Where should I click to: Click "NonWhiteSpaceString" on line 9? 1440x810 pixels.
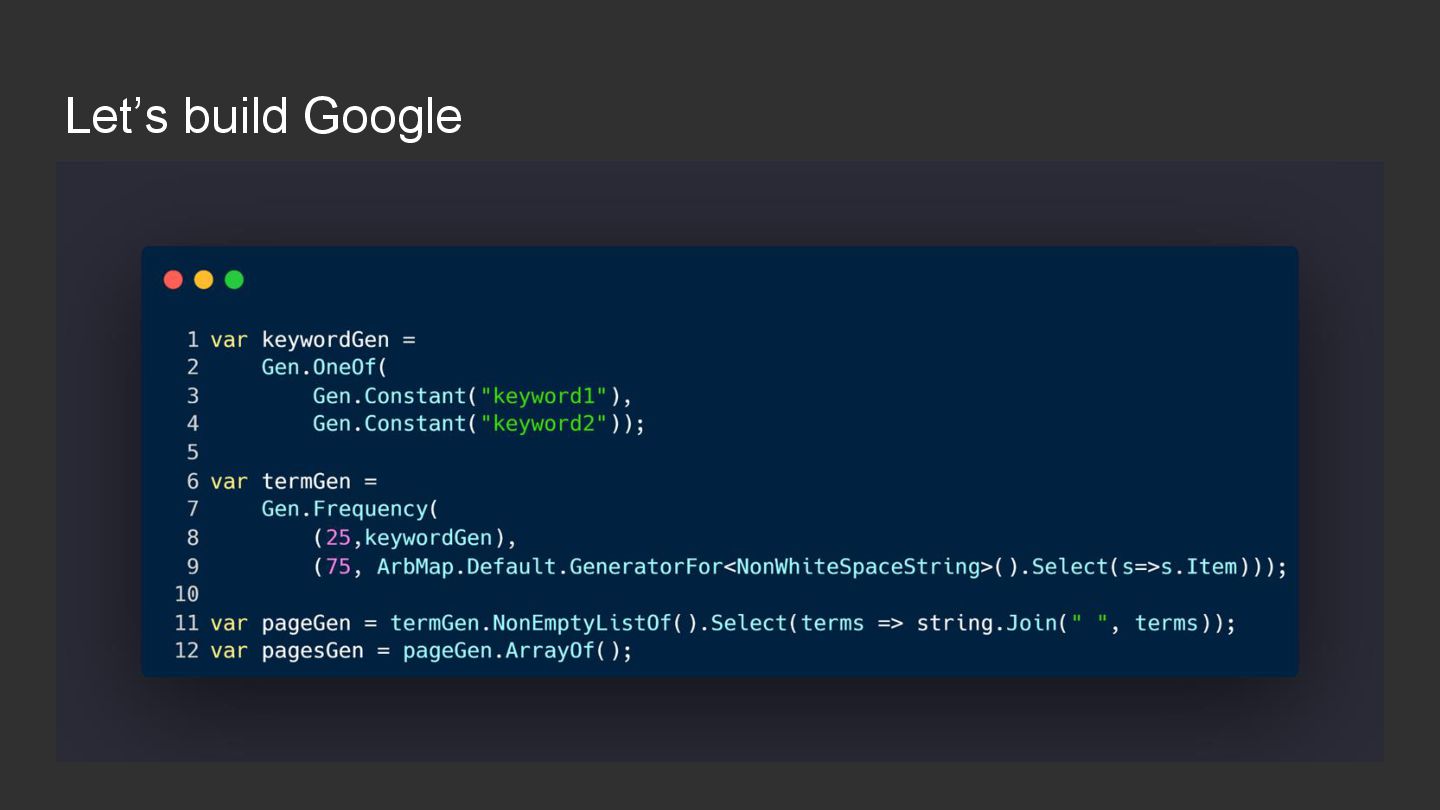pos(858,566)
